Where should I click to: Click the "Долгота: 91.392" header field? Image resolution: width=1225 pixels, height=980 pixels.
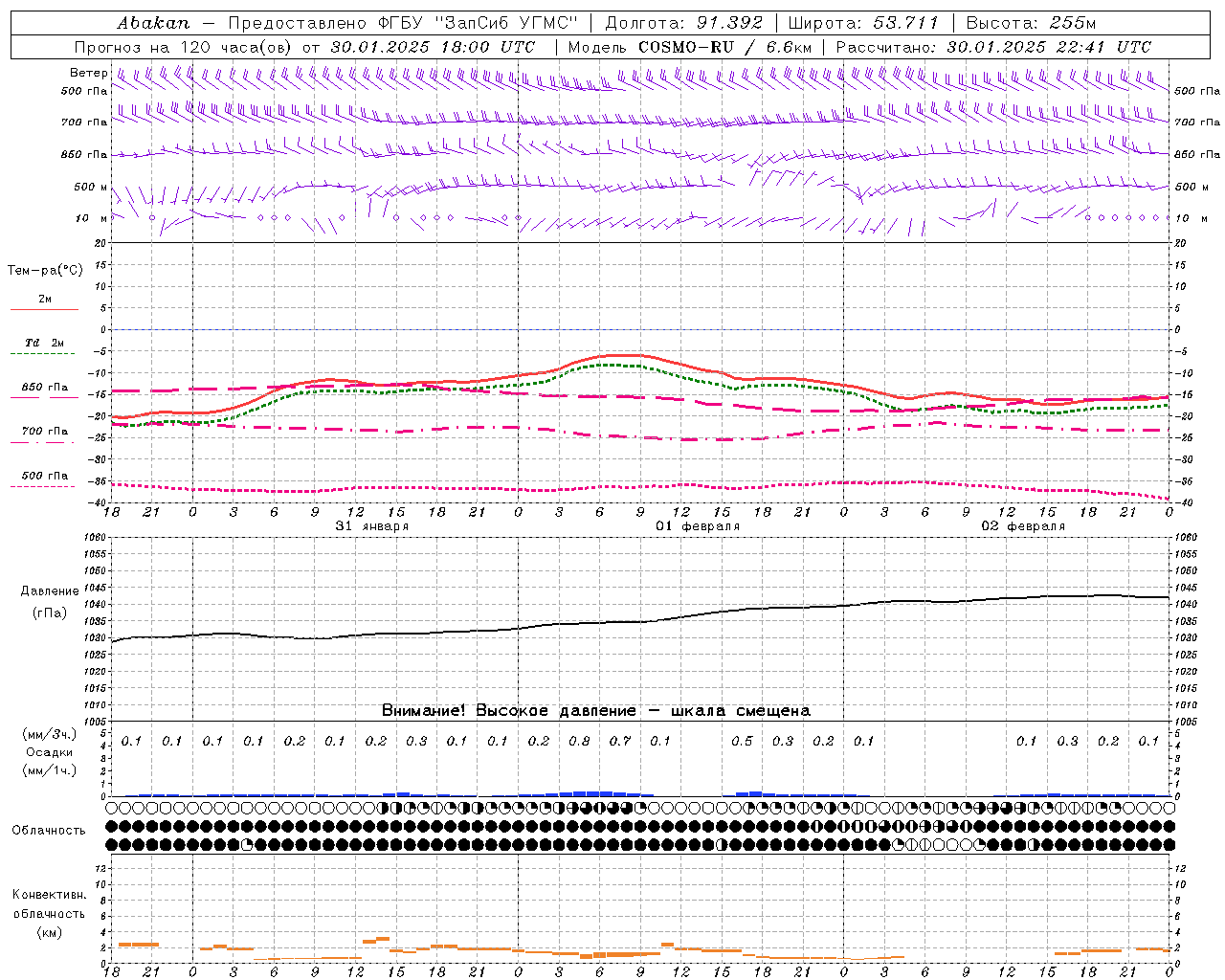(684, 22)
